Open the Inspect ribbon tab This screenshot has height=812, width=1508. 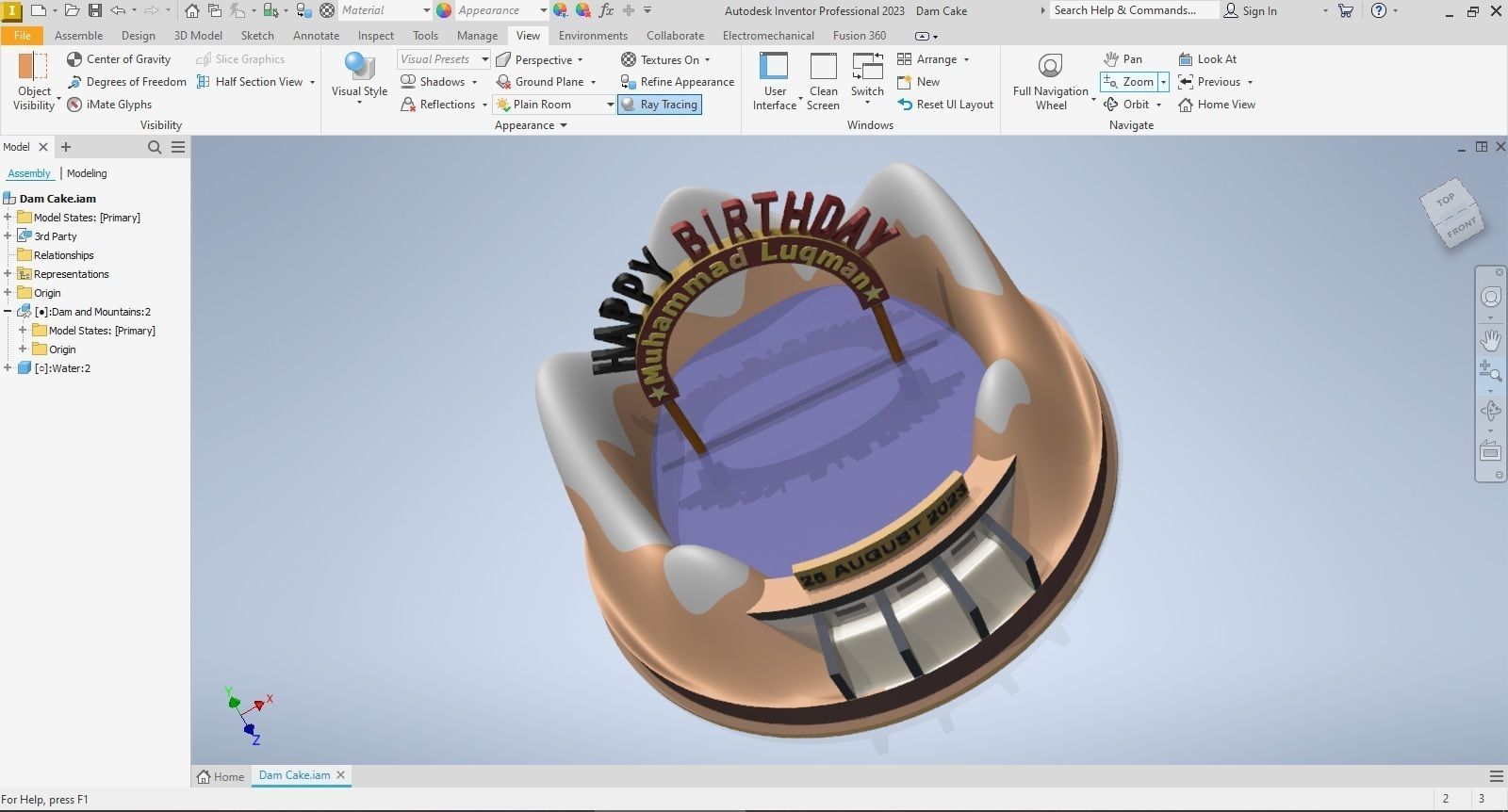[x=375, y=36]
